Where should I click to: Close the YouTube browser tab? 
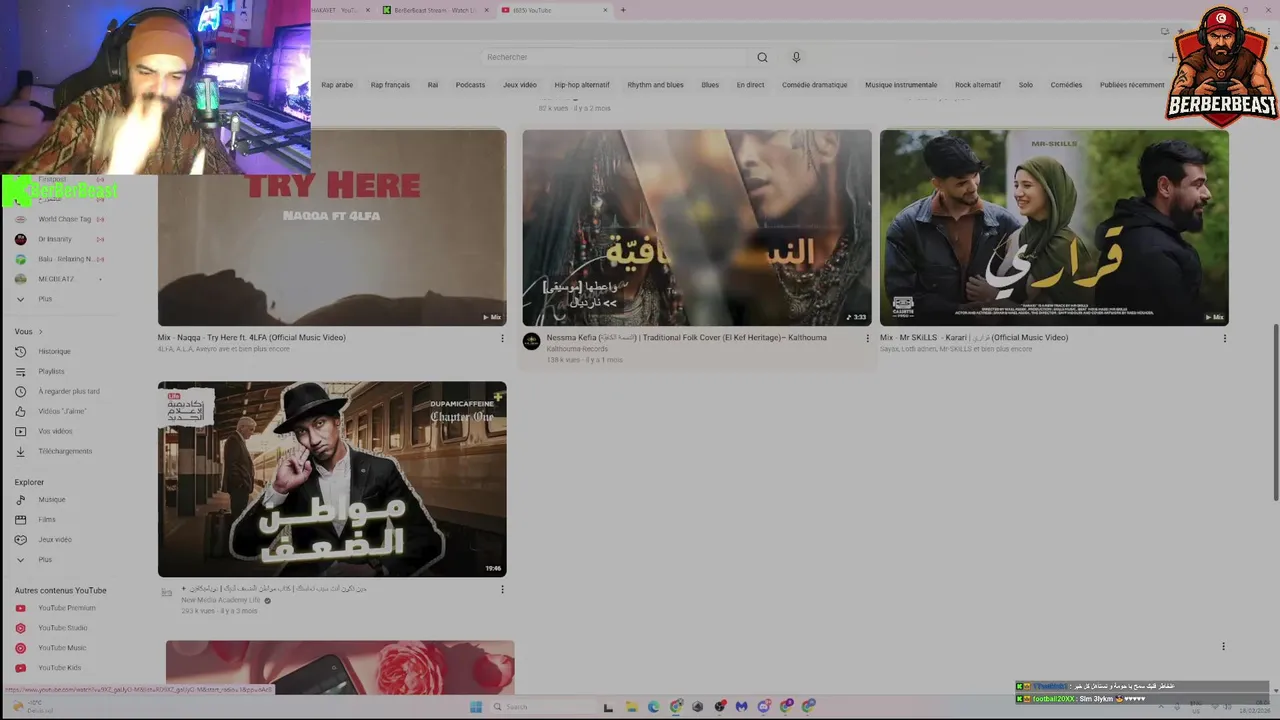click(605, 10)
